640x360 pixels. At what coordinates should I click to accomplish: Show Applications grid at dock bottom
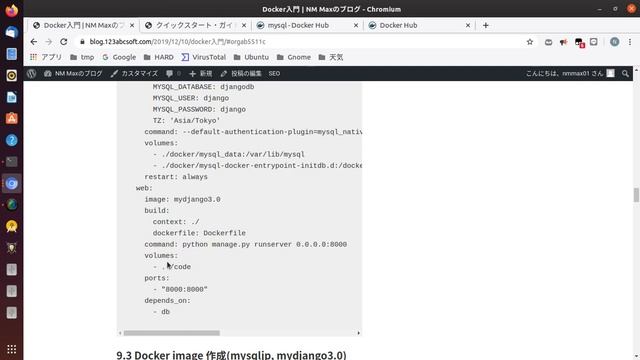click(x=11, y=349)
